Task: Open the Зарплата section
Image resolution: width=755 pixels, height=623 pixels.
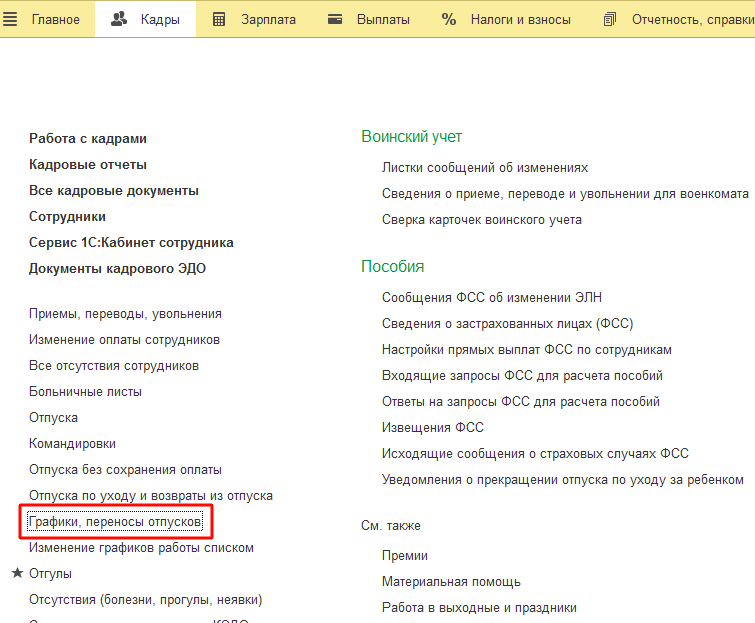Action: coord(268,19)
